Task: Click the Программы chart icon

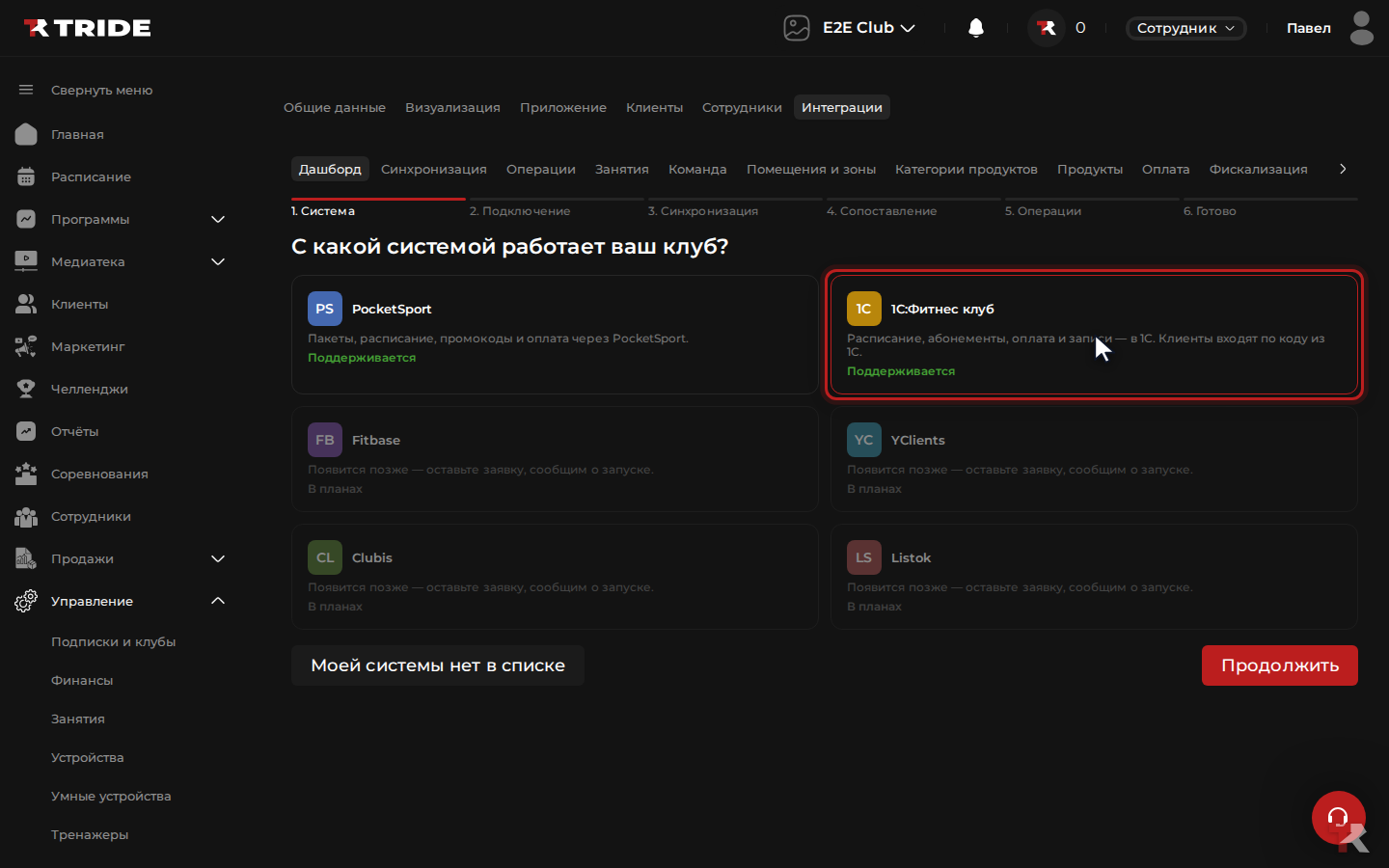Action: (x=26, y=219)
